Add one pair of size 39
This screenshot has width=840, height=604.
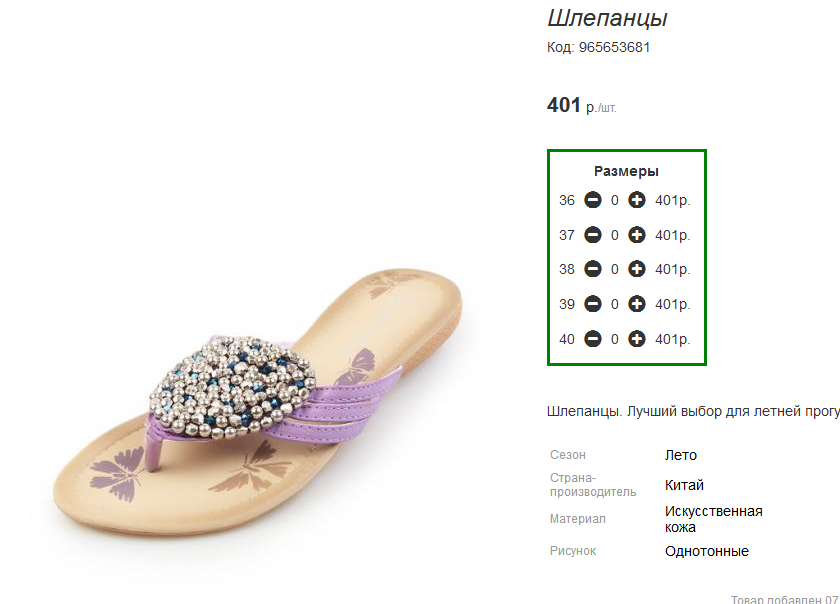point(636,304)
